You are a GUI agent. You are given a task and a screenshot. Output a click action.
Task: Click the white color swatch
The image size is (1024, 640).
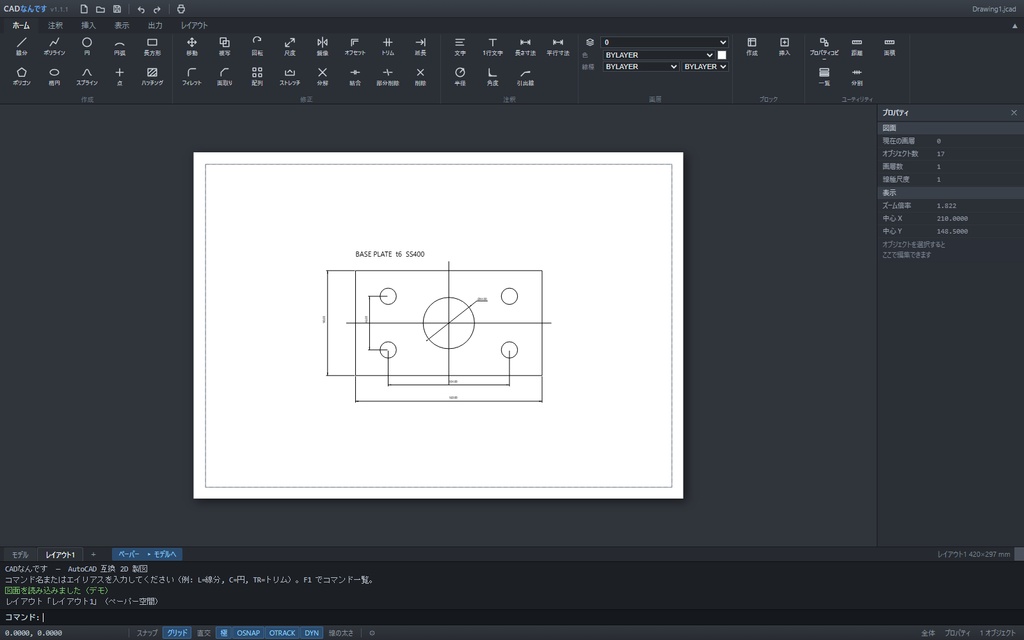722,55
